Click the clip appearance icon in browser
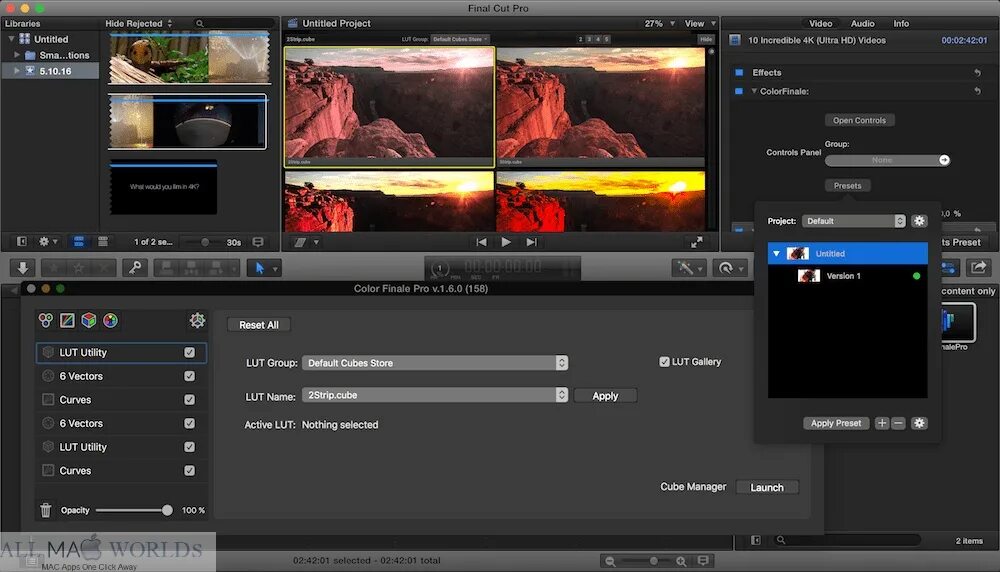 click(258, 242)
